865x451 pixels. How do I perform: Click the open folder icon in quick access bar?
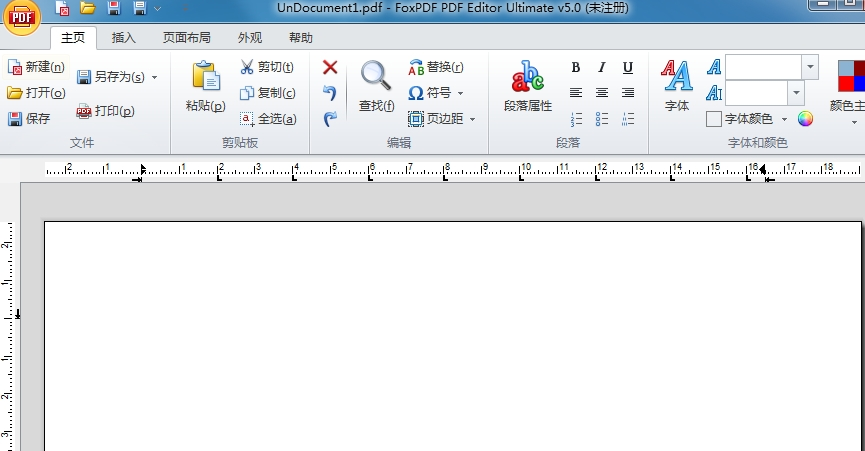pyautogui.click(x=88, y=8)
